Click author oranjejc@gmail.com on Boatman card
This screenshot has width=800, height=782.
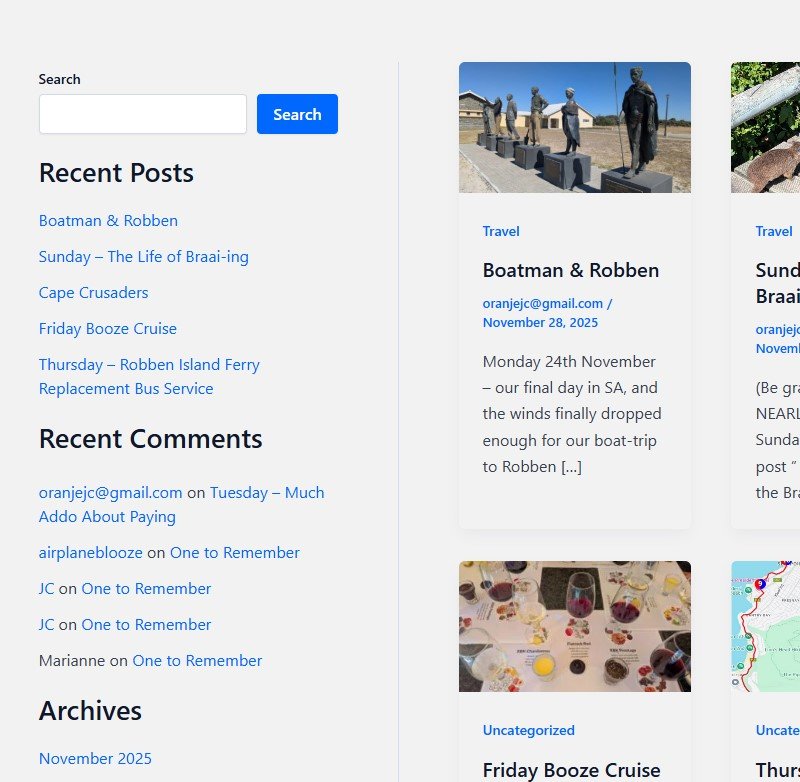pos(542,303)
